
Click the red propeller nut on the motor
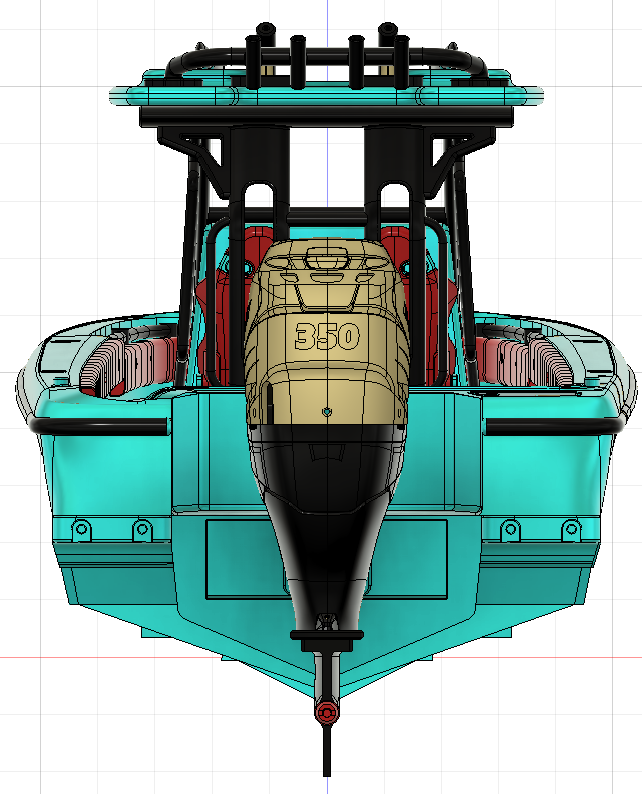[x=327, y=712]
